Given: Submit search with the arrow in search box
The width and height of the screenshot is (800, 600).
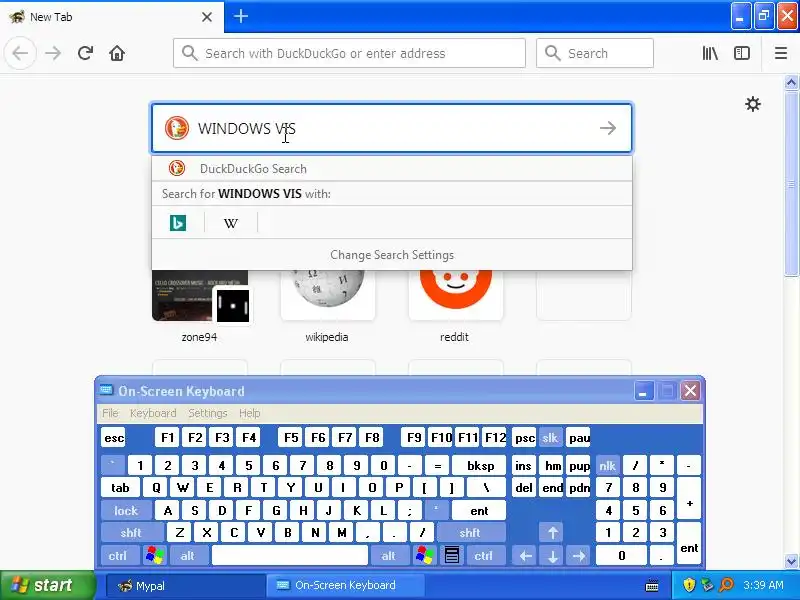Looking at the screenshot, I should [608, 128].
